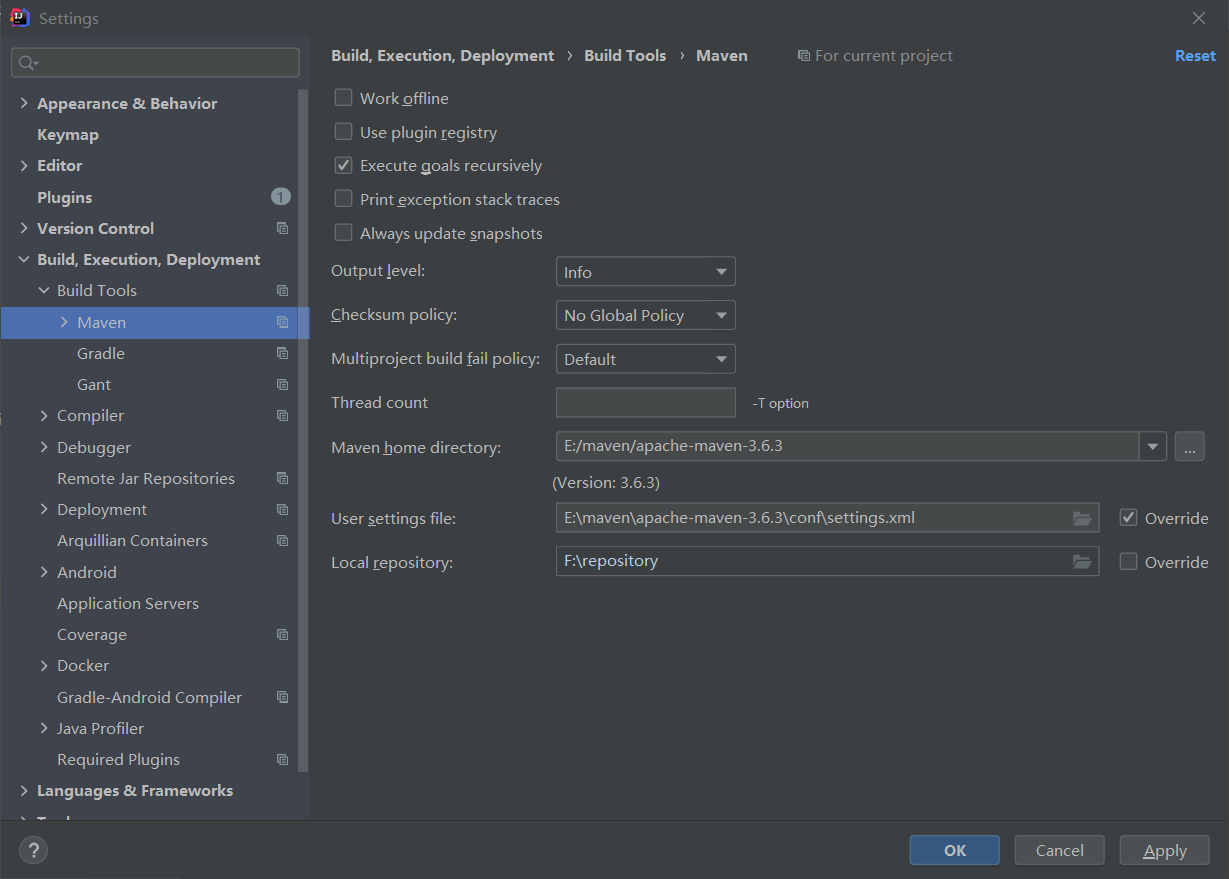The width and height of the screenshot is (1229, 879).
Task: Open the Checksum policy dropdown
Action: pyautogui.click(x=646, y=315)
